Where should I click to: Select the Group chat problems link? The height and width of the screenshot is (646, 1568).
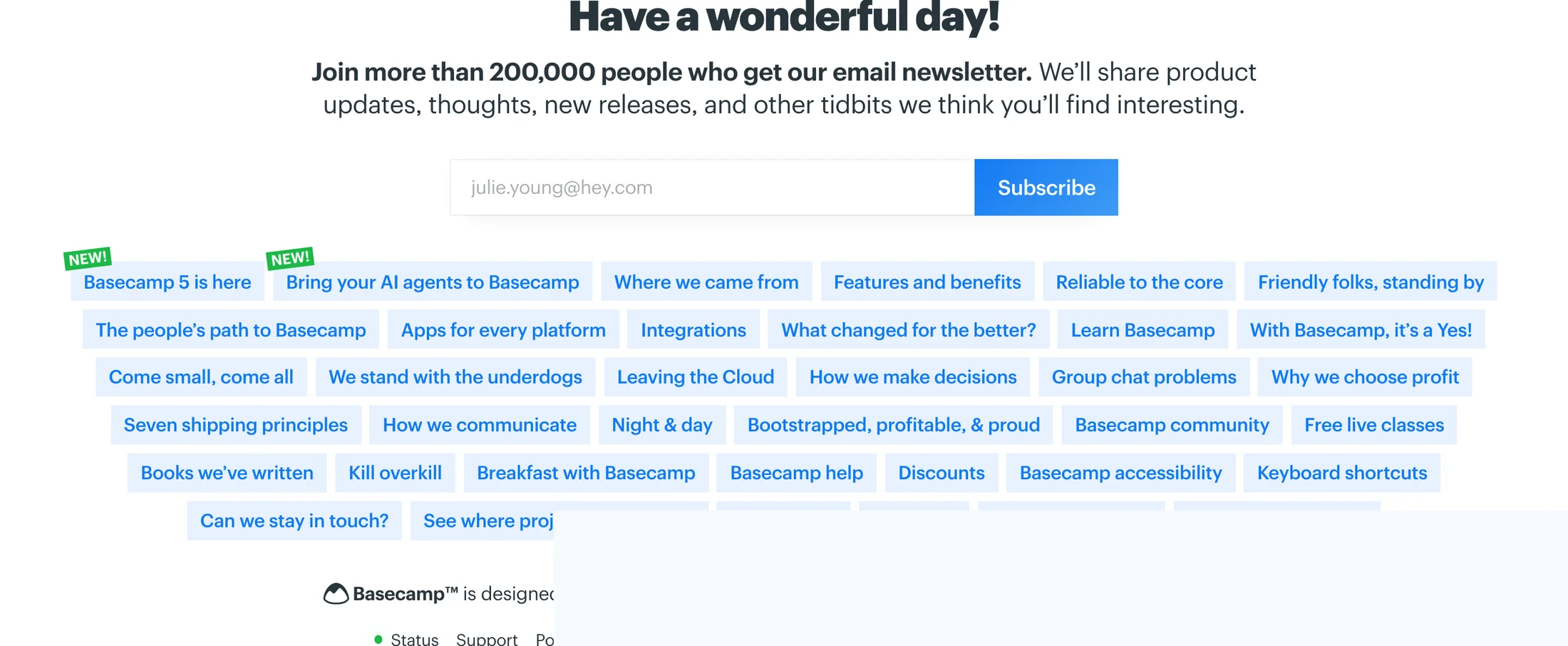pos(1144,376)
